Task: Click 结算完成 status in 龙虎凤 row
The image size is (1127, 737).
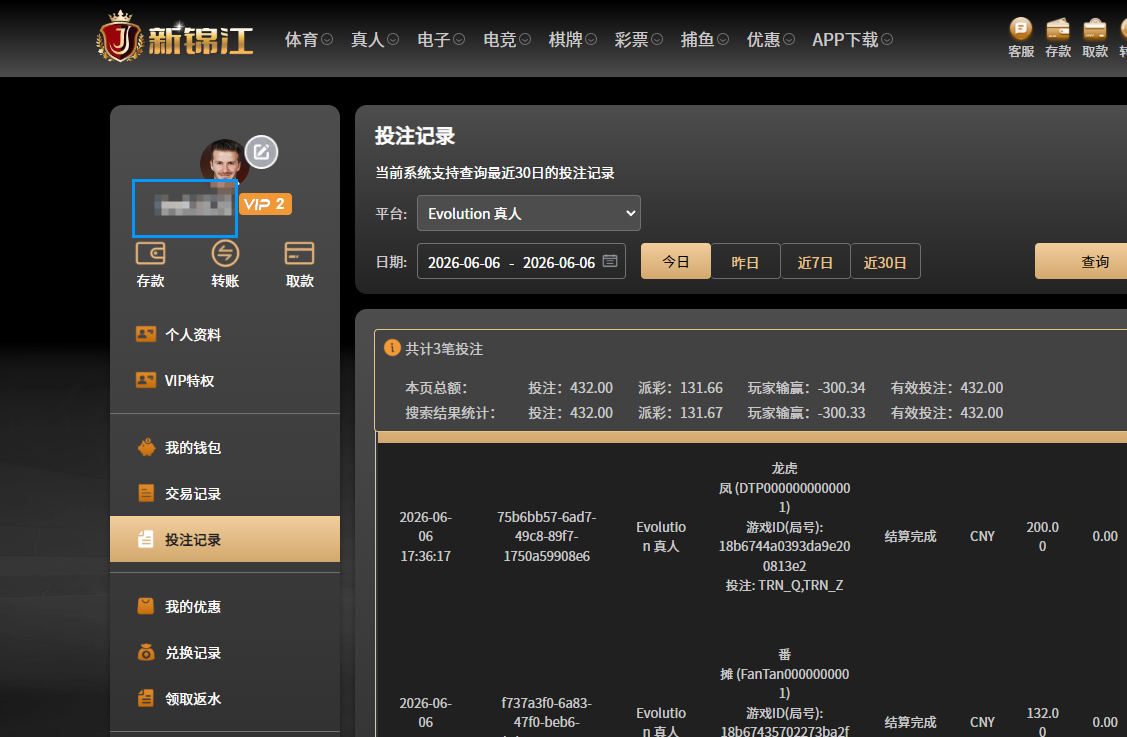Action: [x=910, y=536]
